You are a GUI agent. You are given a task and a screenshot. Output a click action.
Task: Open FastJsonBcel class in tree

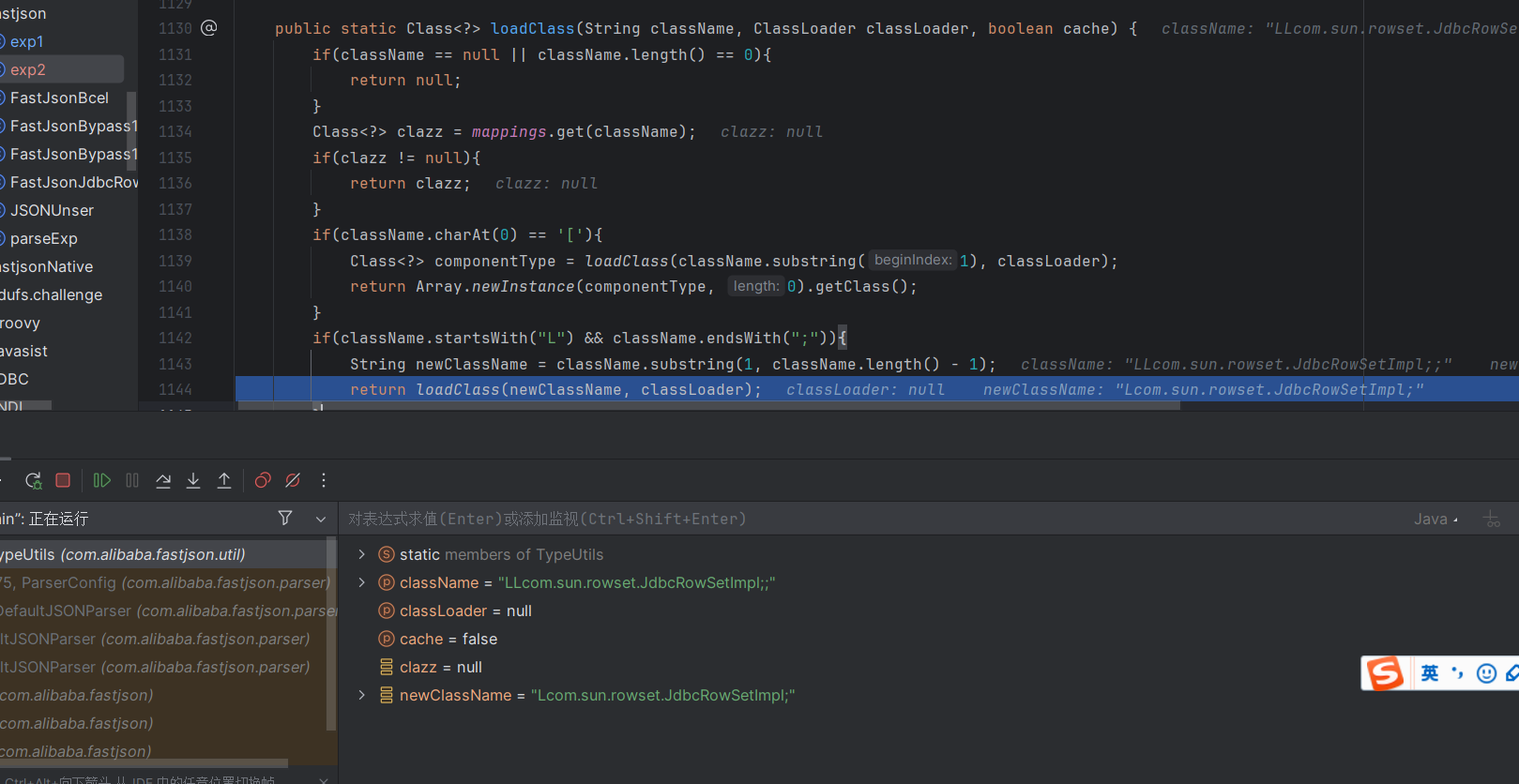[x=59, y=98]
